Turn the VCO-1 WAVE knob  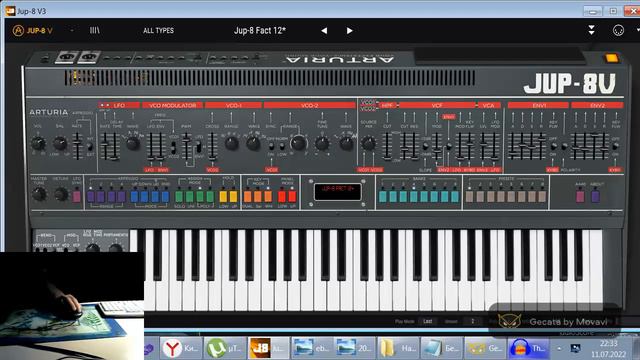[x=253, y=143]
